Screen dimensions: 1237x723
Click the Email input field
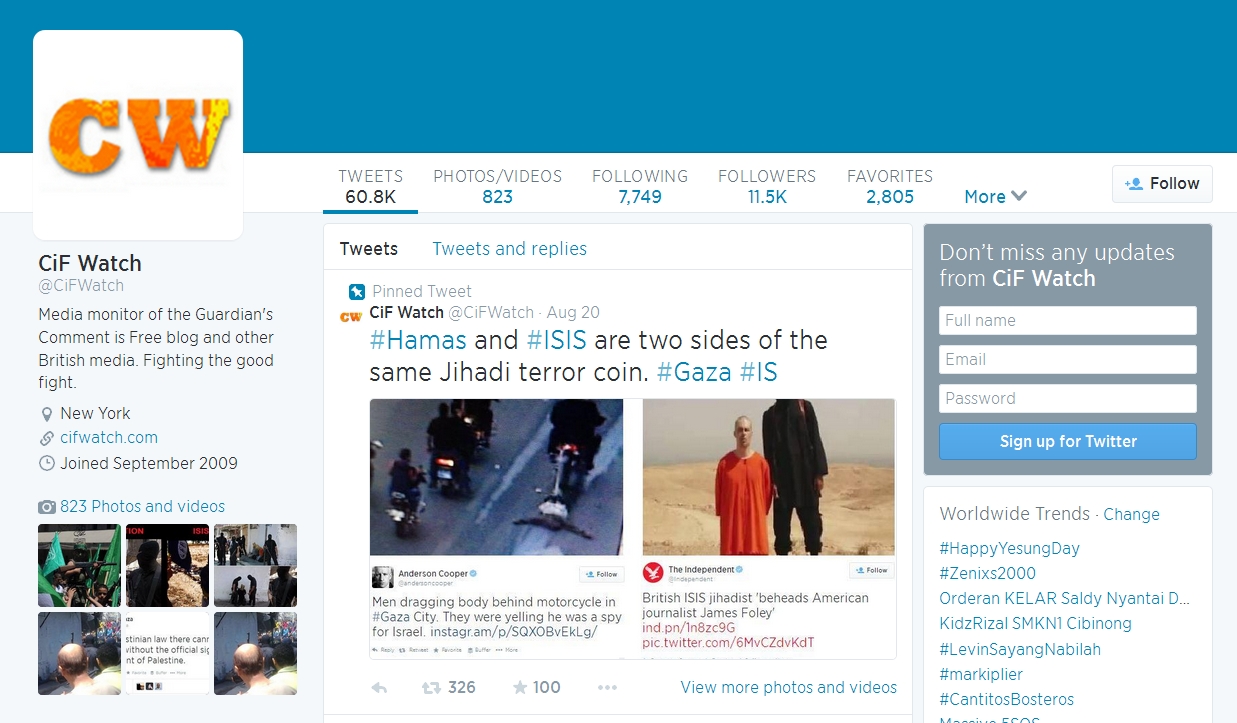(1068, 359)
